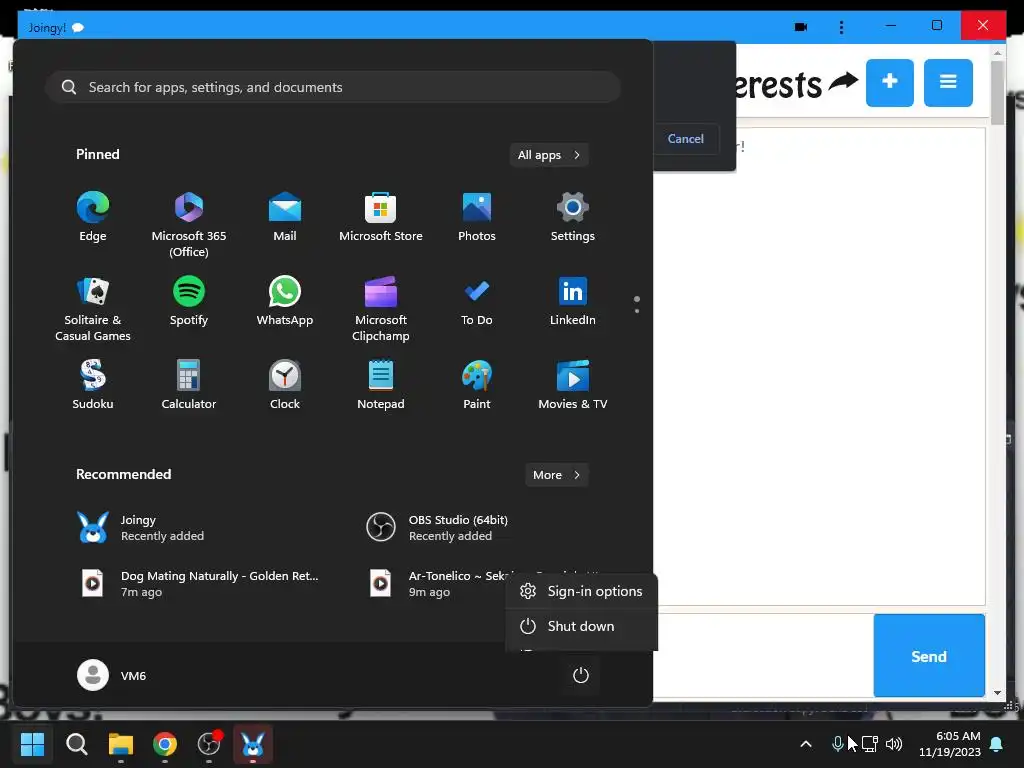Click the Windows Start button on taskbar
This screenshot has height=768, width=1024.
pos(32,744)
